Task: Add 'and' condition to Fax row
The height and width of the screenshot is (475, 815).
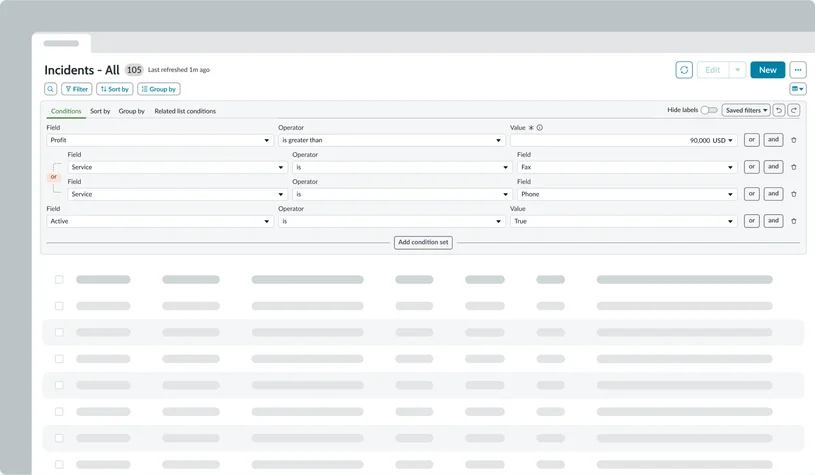Action: [773, 167]
